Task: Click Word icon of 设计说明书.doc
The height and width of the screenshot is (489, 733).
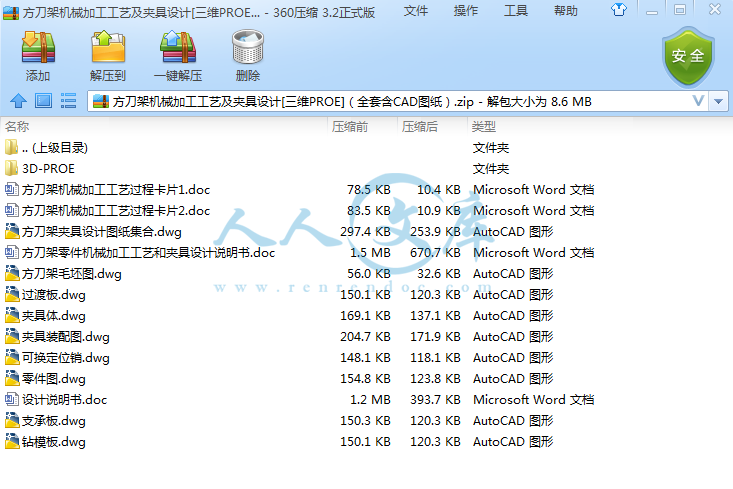Action: pos(12,399)
